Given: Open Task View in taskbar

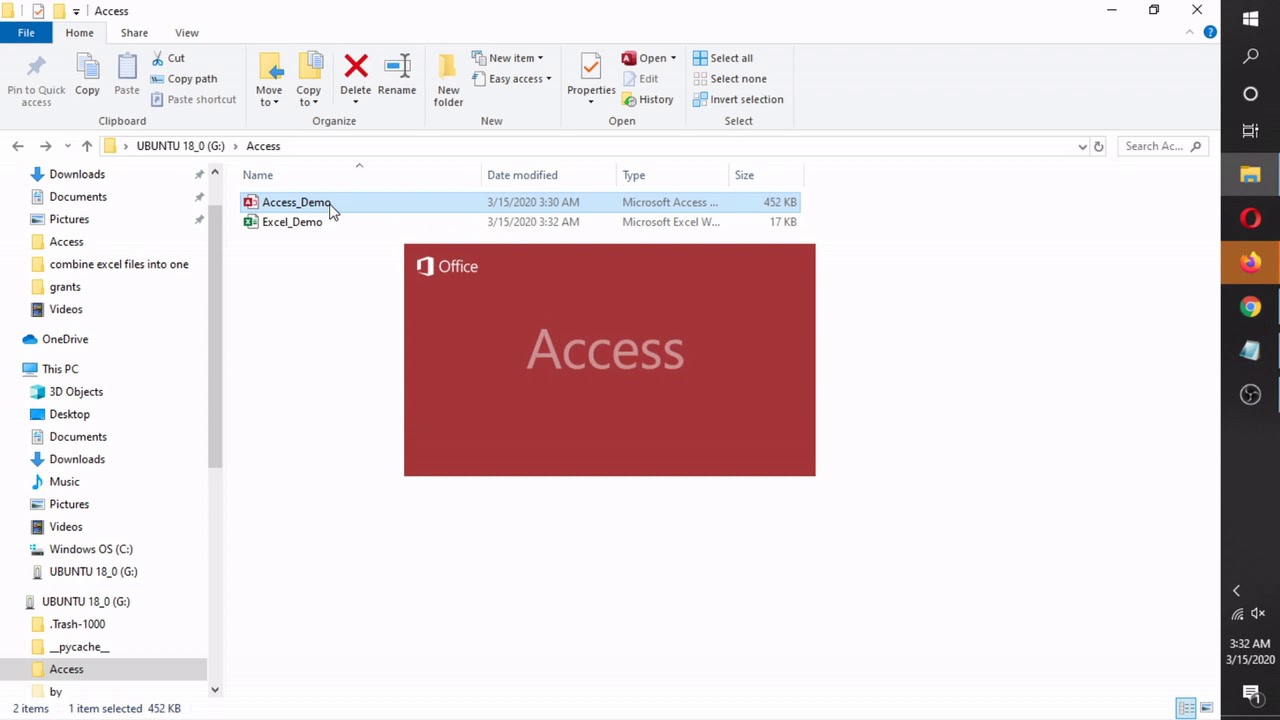Looking at the screenshot, I should click(x=1250, y=131).
